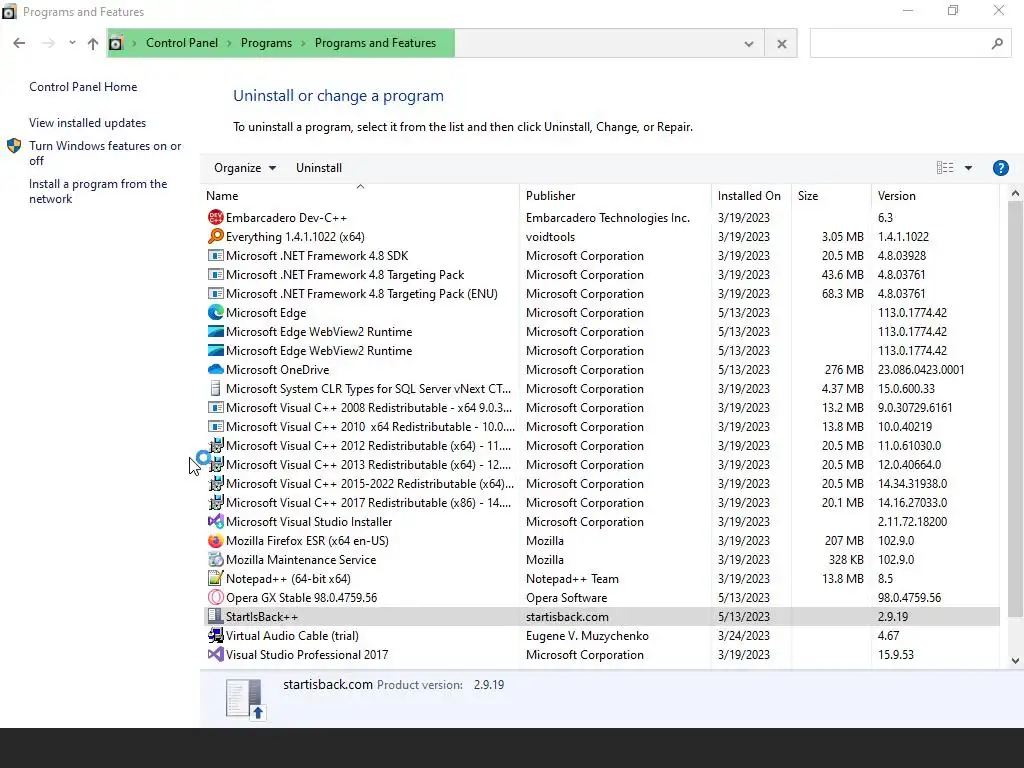Click version 23.086.0423.0001 cell
The width and height of the screenshot is (1024, 768).
click(921, 370)
